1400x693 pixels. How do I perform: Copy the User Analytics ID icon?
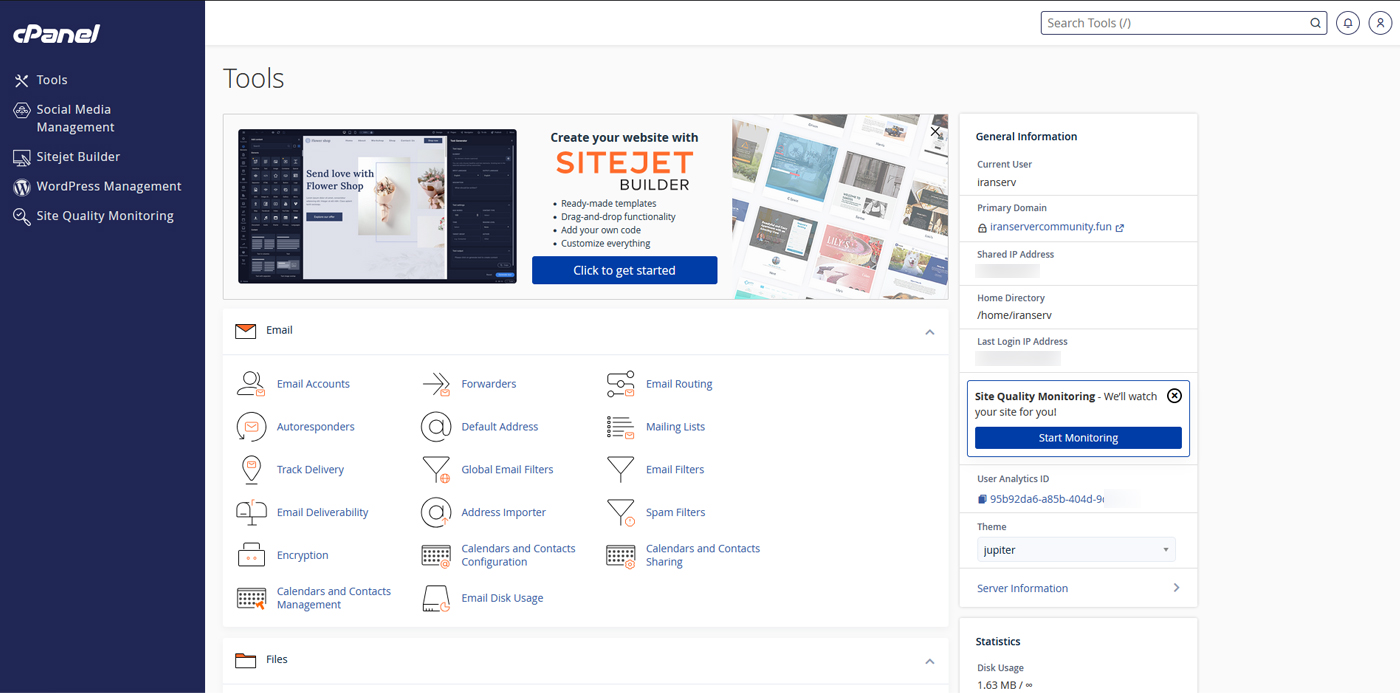point(982,499)
